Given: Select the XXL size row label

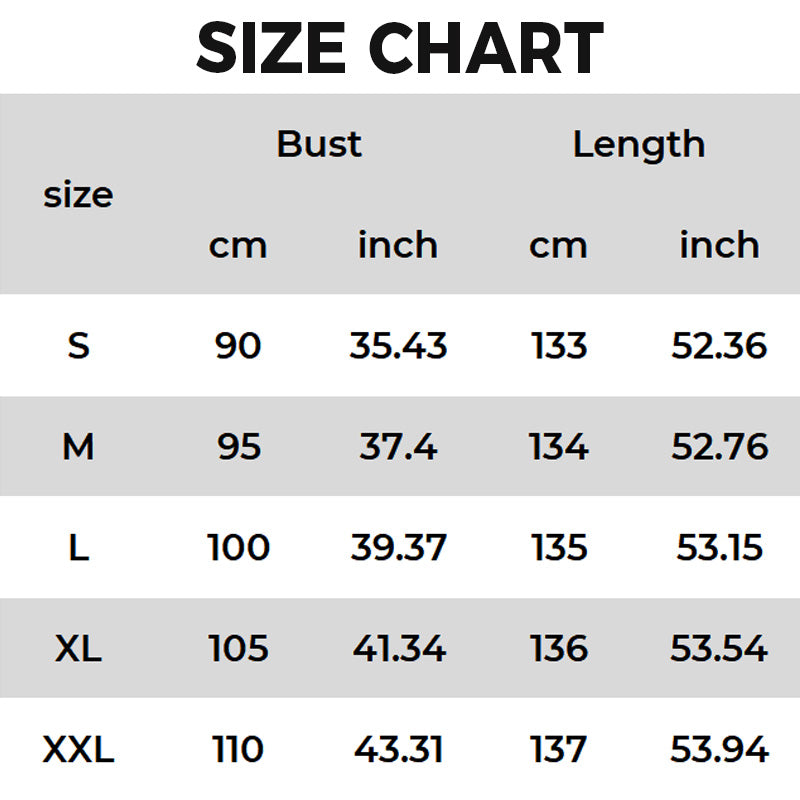Looking at the screenshot, I should click(78, 749).
